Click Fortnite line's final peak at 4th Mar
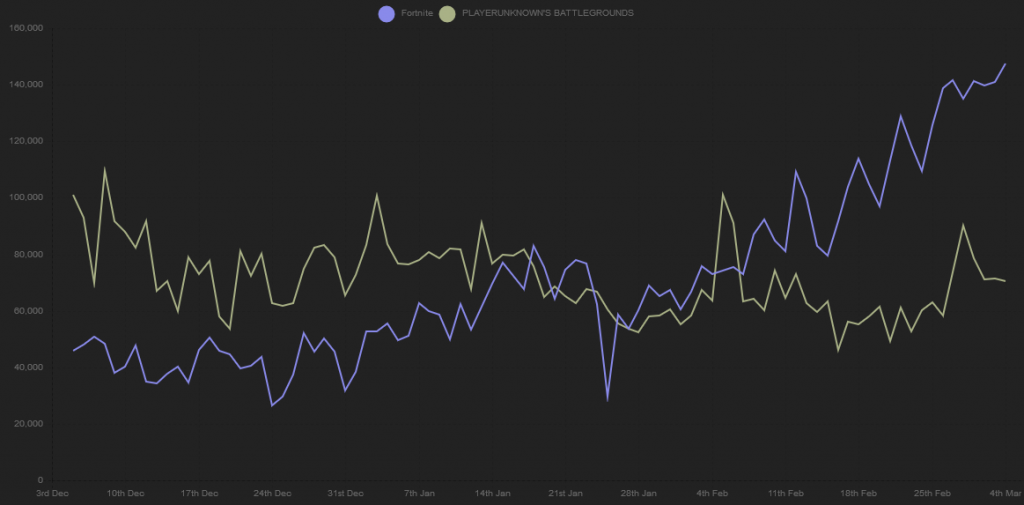 tap(1005, 64)
